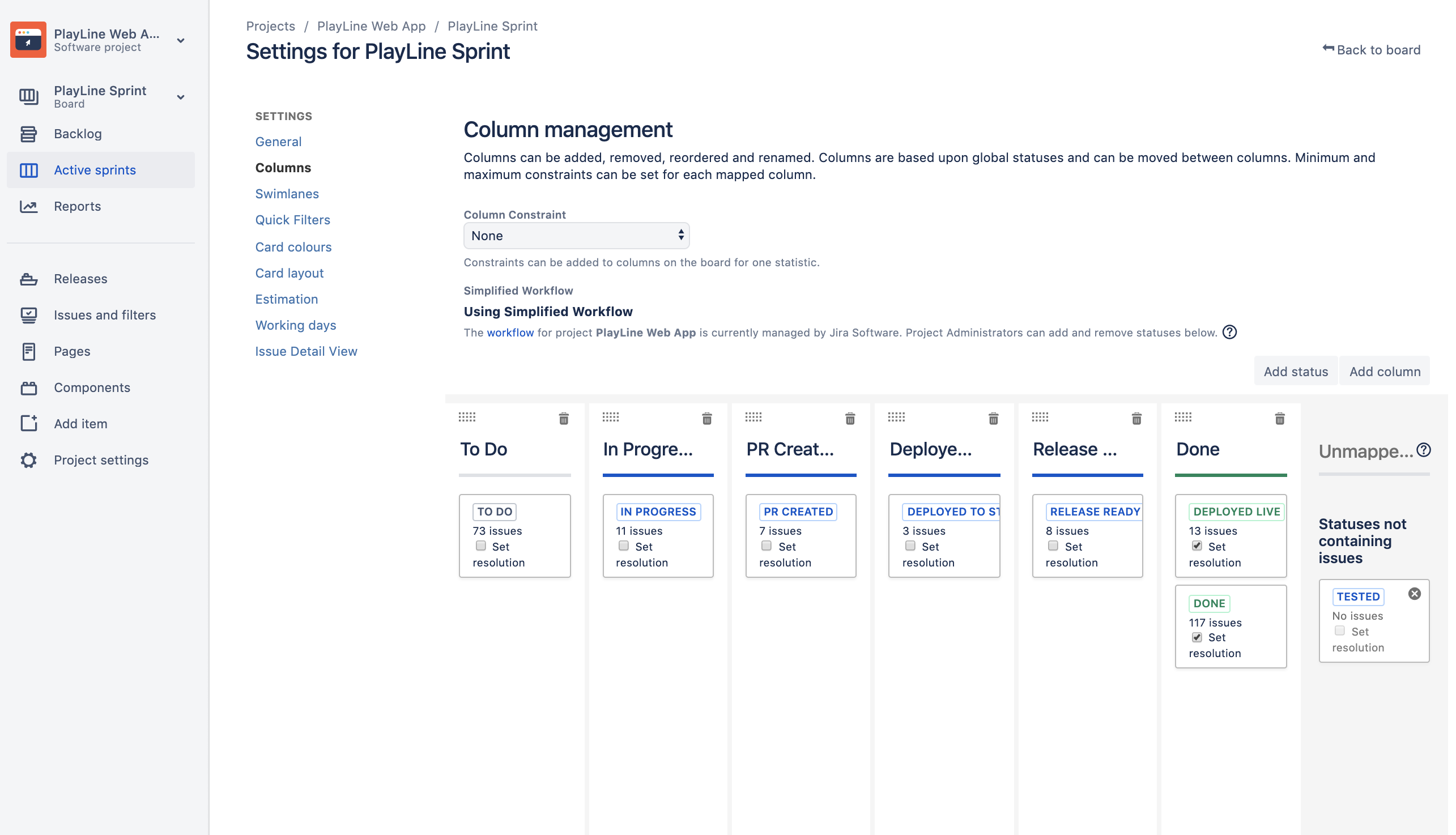Follow the workflow link
This screenshot has width=1456, height=835.
(x=510, y=333)
